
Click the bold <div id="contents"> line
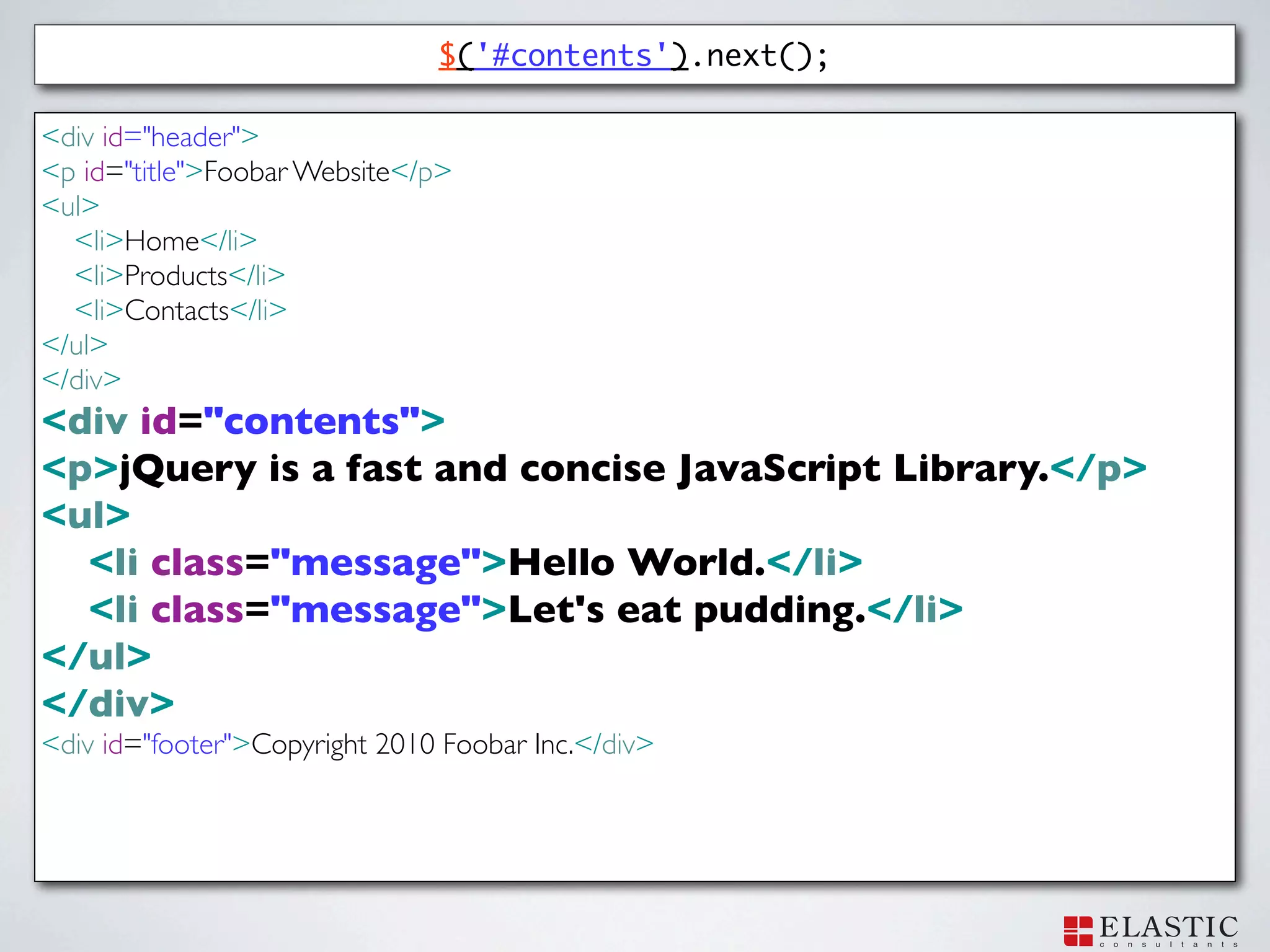[x=243, y=421]
